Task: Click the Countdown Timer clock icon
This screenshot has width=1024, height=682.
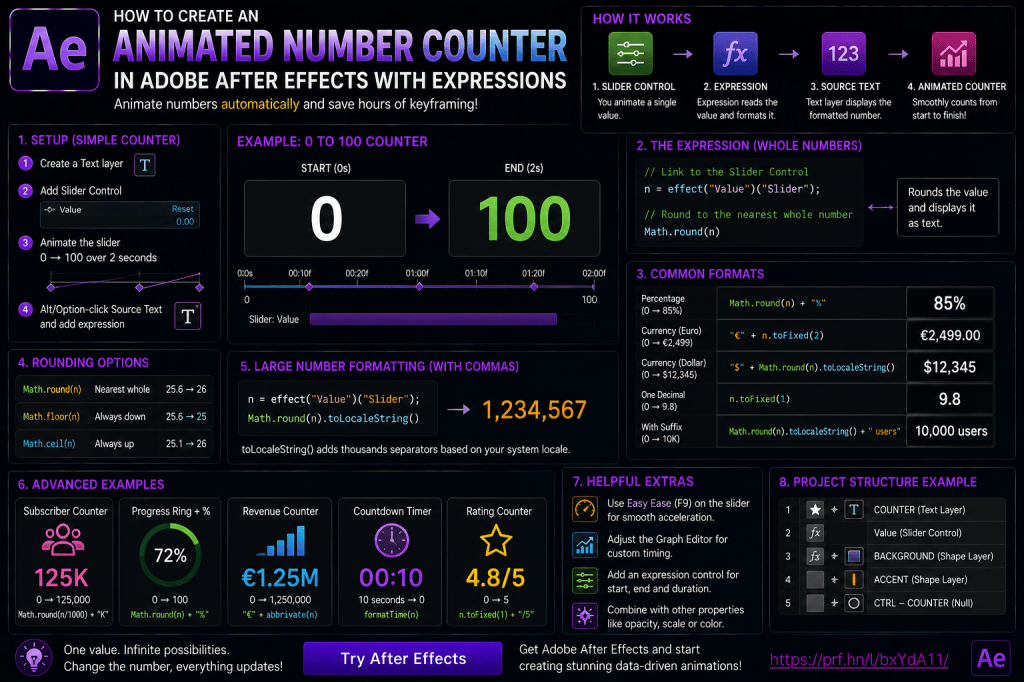Action: pos(392,541)
